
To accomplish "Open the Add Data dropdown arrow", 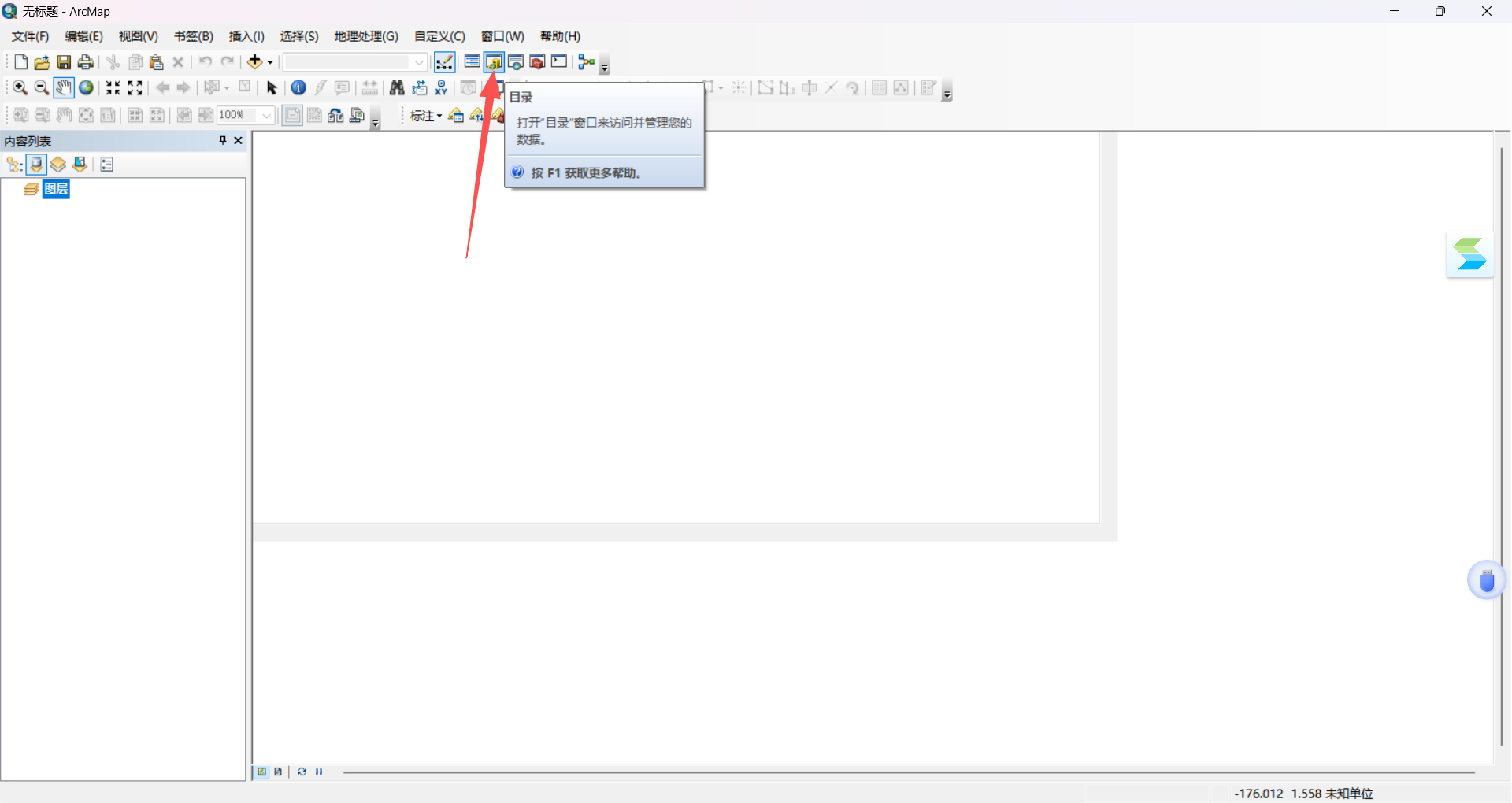I will point(270,62).
